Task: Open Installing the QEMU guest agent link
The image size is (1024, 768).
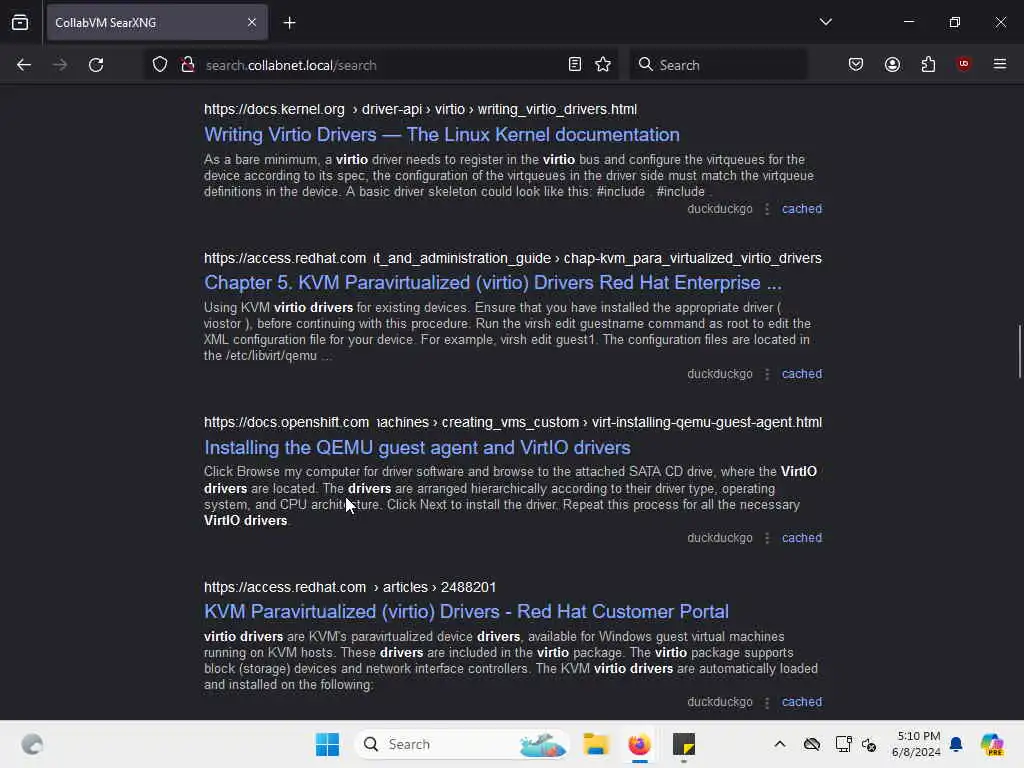Action: pyautogui.click(x=417, y=447)
